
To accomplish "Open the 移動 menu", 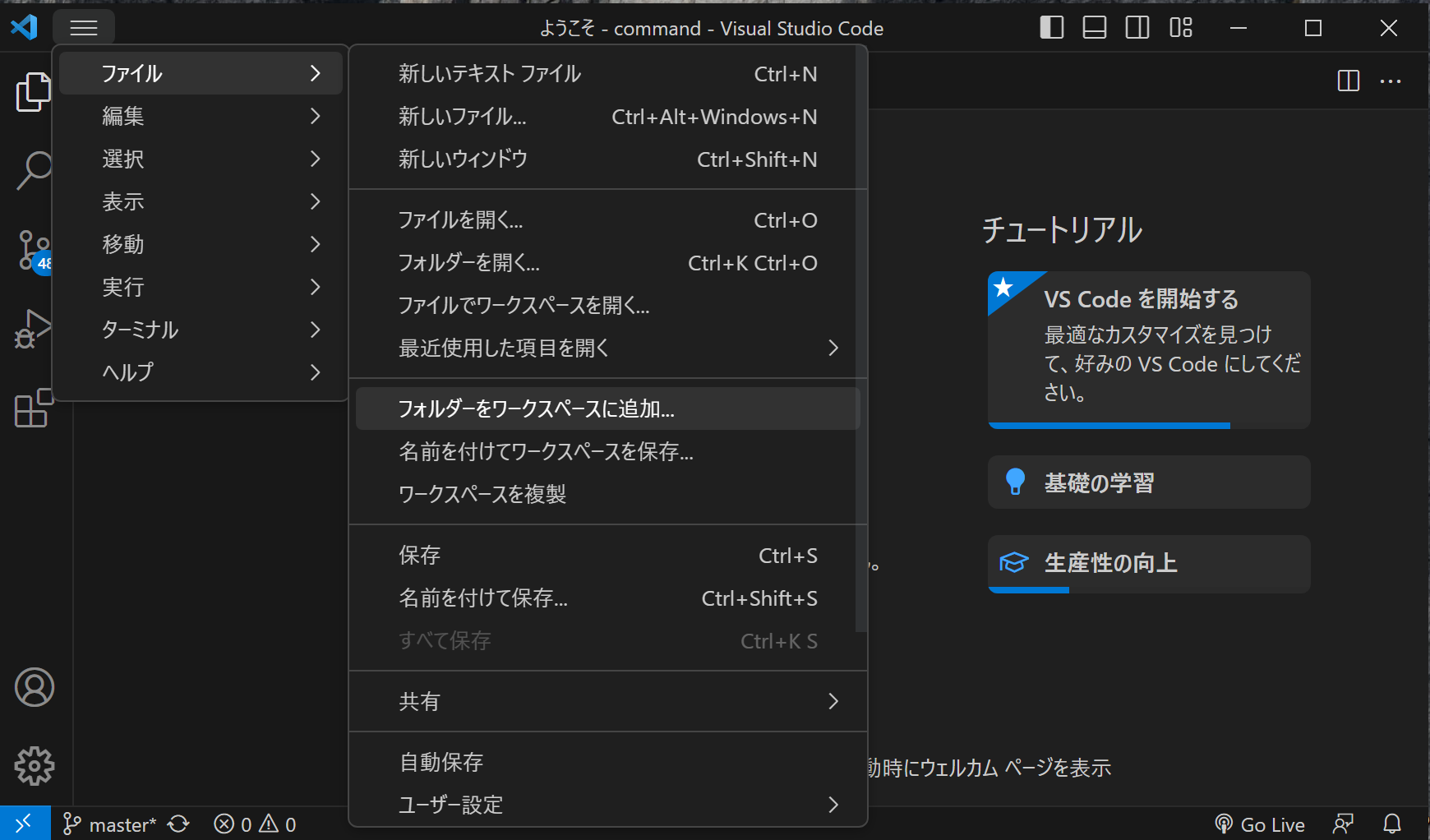I will [201, 244].
